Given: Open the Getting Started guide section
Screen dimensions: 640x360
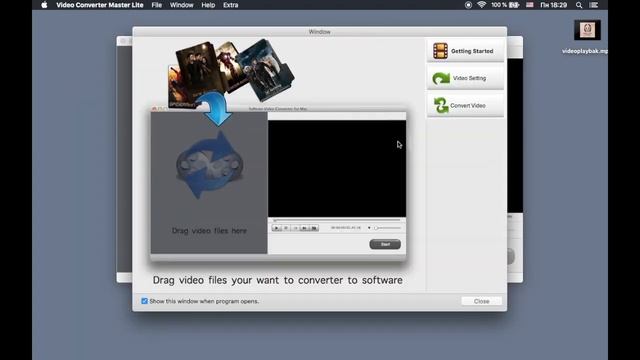Looking at the screenshot, I should [x=465, y=51].
